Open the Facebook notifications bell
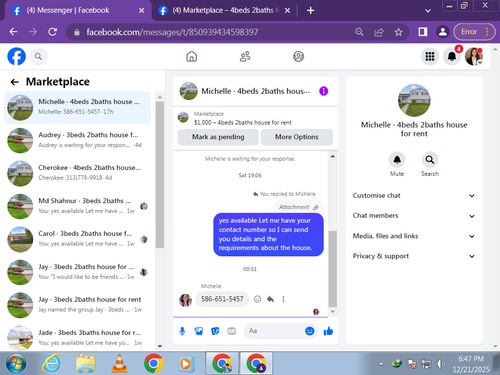This screenshot has width=500, height=375. pyautogui.click(x=452, y=56)
